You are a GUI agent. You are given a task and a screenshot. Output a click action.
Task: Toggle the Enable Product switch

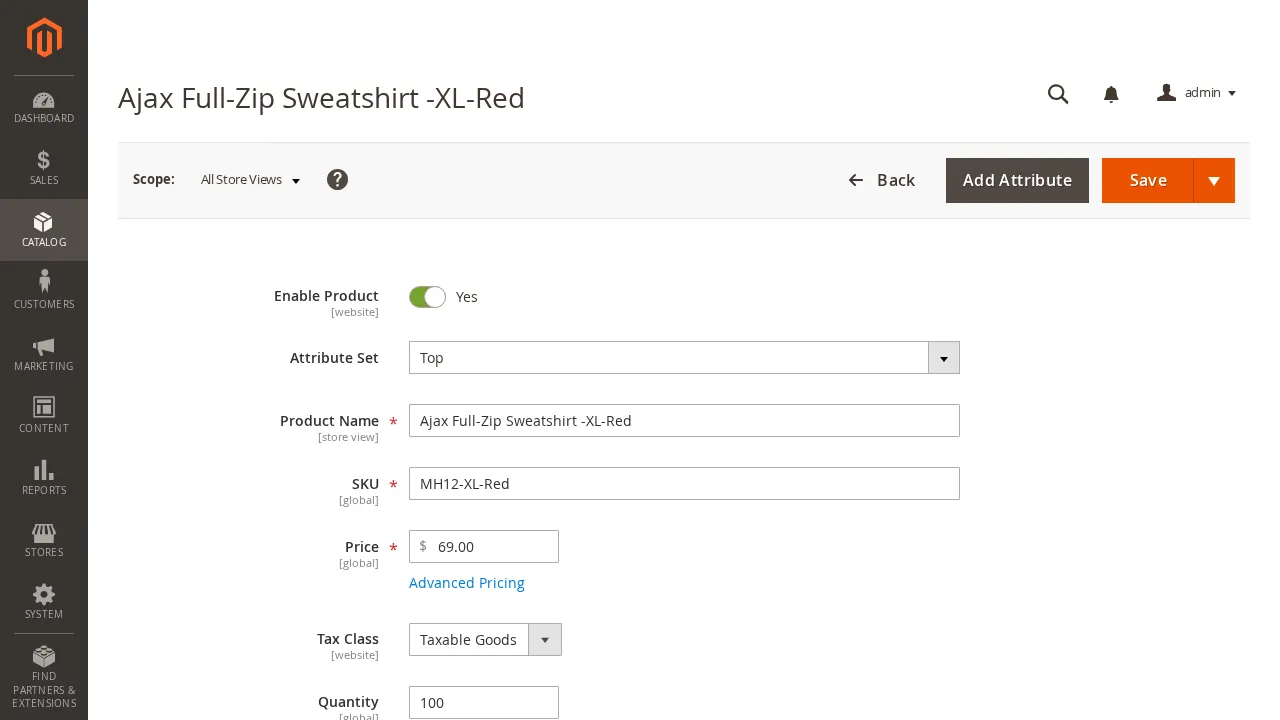pyautogui.click(x=427, y=297)
